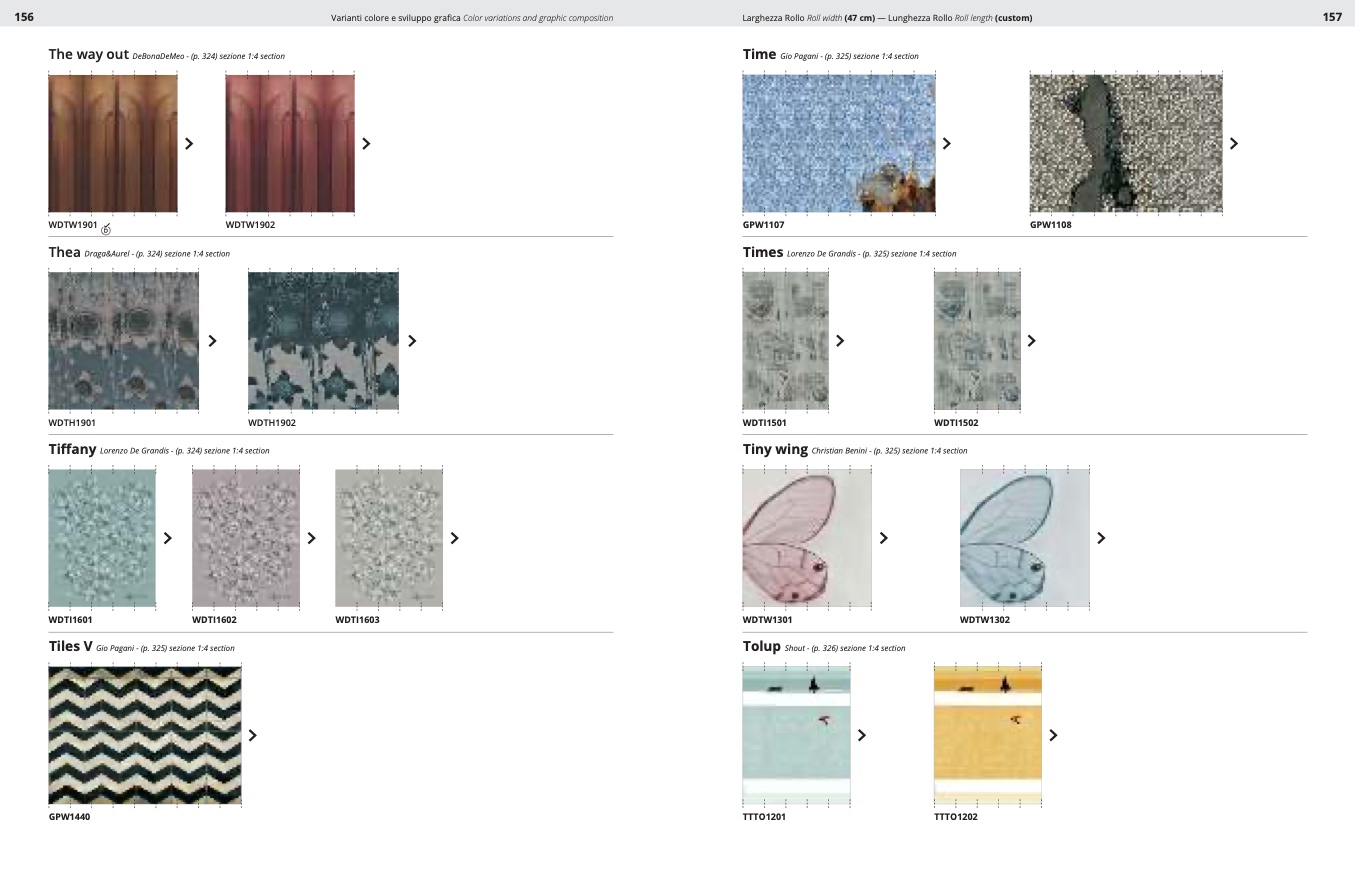Image resolution: width=1355 pixels, height=878 pixels.
Task: Open the Tiles V zigzag pattern thumbnail
Action: [x=145, y=735]
